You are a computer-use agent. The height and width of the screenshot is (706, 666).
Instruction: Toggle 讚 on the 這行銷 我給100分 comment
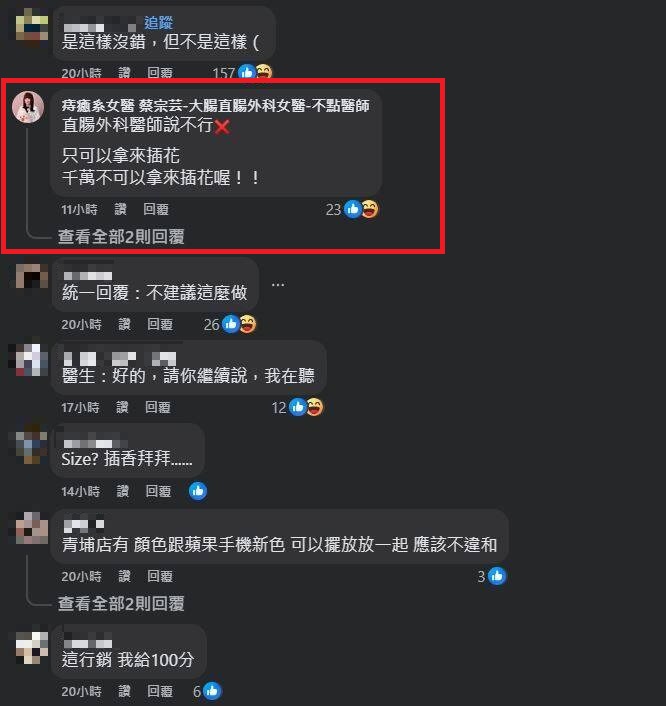click(x=124, y=691)
